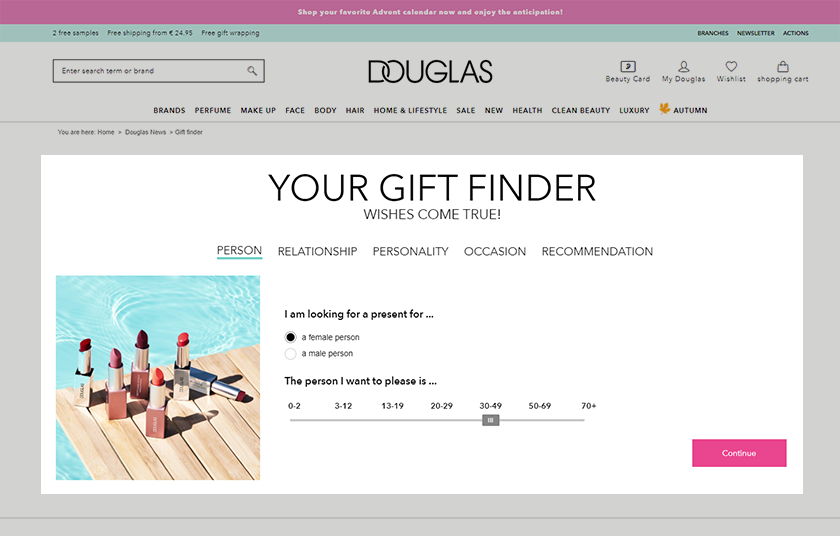Open the Newsletter link
Image resolution: width=840 pixels, height=536 pixels.
(755, 33)
